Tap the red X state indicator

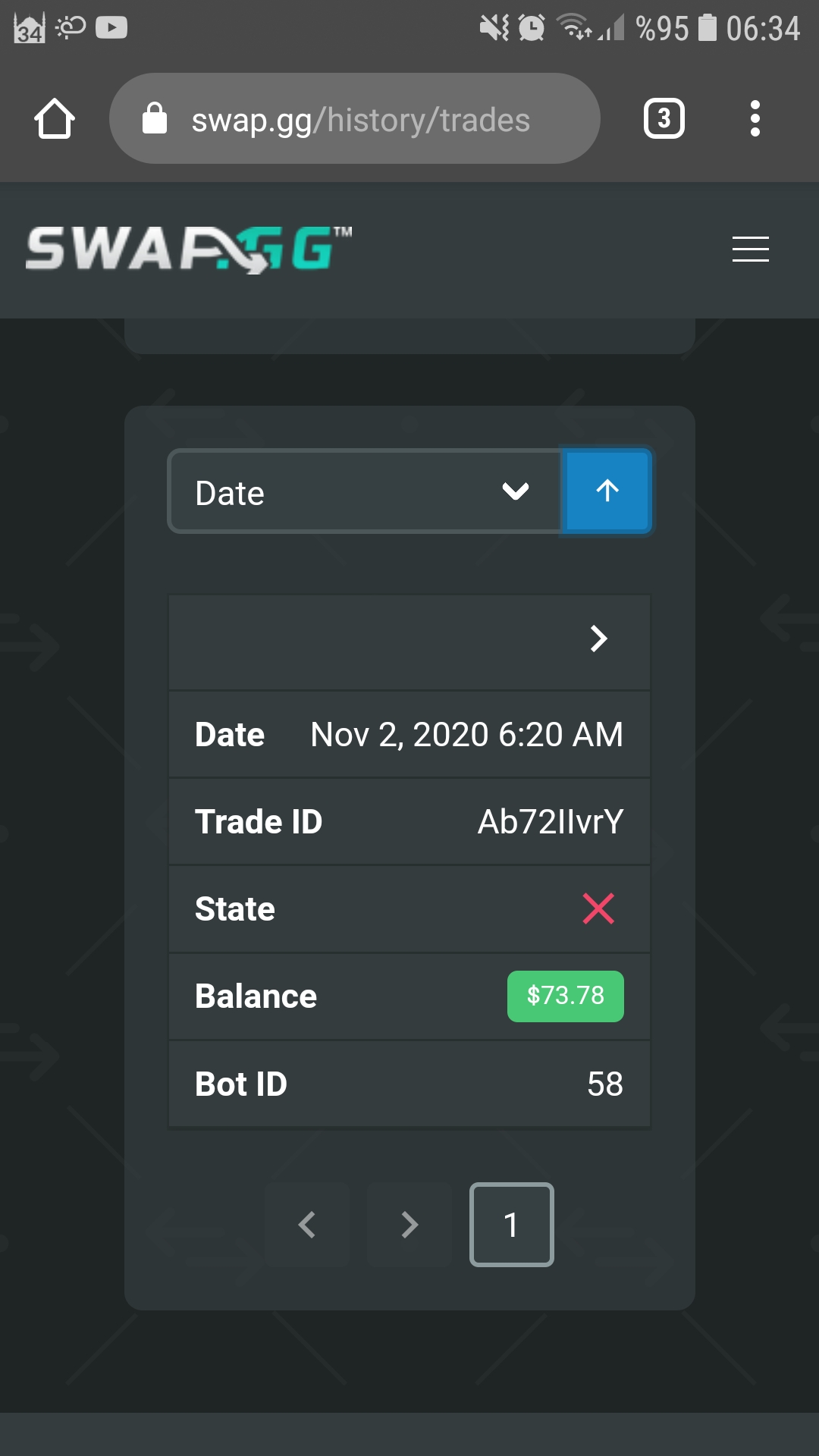(598, 908)
